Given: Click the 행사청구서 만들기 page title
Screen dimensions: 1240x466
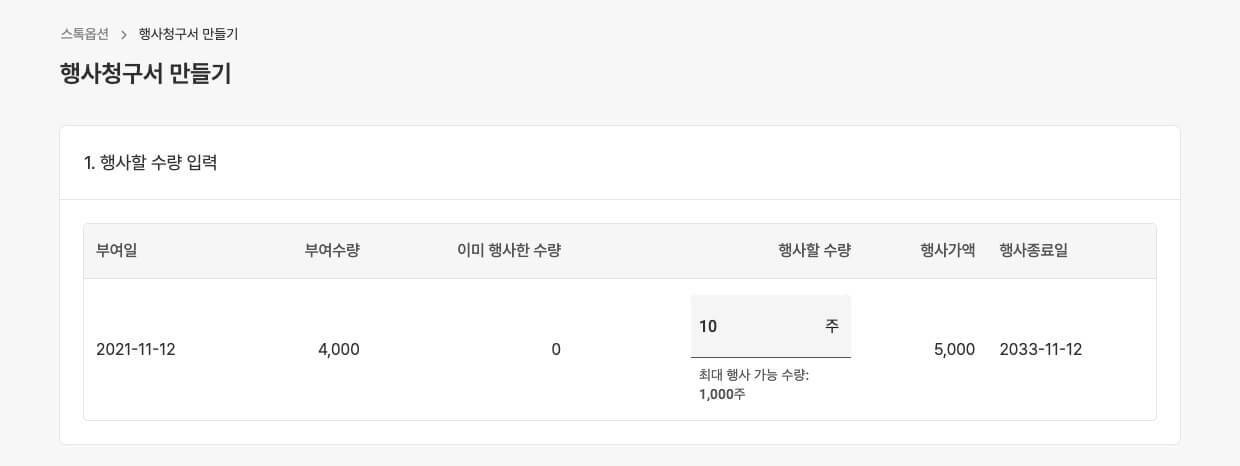Looking at the screenshot, I should [145, 73].
